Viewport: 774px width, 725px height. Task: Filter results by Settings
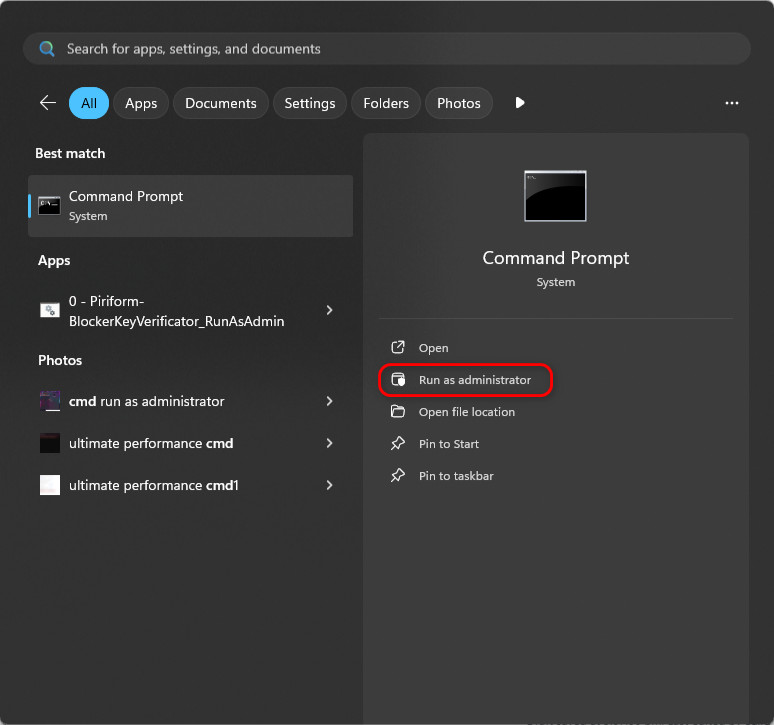pos(310,103)
